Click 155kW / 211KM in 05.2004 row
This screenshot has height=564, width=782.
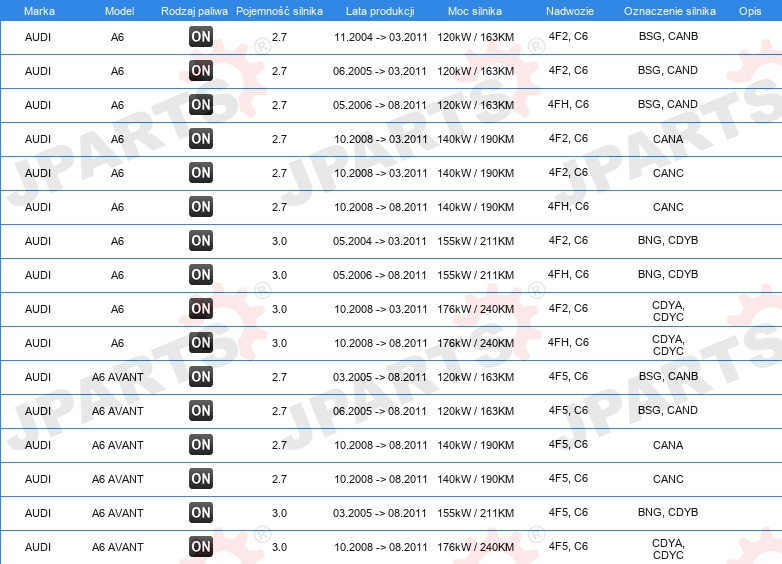click(x=475, y=241)
